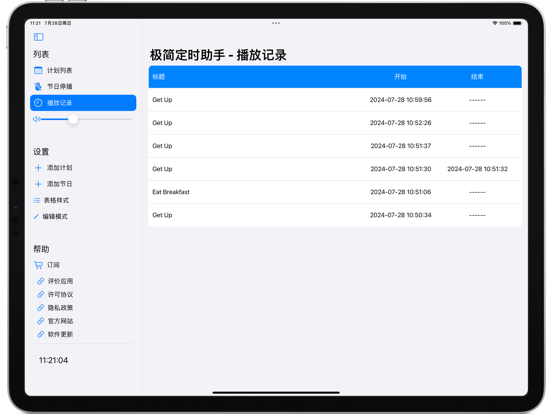Click the muted bell icon beside 节日停播
The image size is (552, 414).
[38, 86]
